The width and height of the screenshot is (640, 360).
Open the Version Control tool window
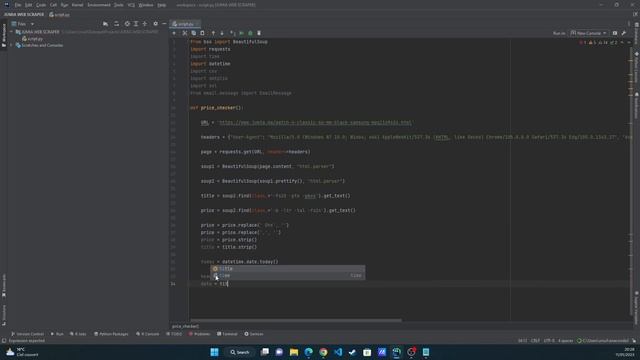[x=27, y=334]
